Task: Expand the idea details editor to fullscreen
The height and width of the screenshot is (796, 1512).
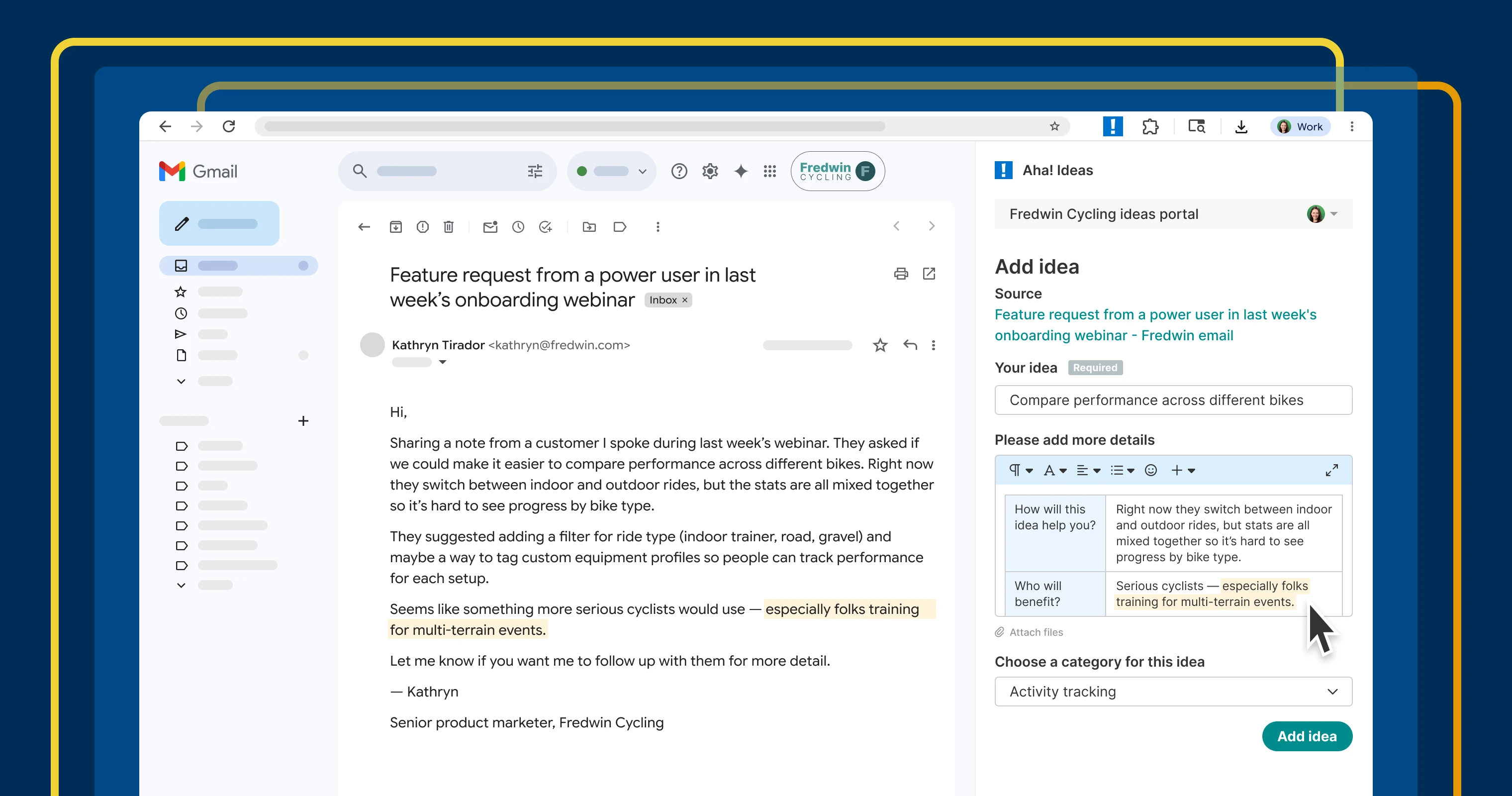Action: (1331, 470)
